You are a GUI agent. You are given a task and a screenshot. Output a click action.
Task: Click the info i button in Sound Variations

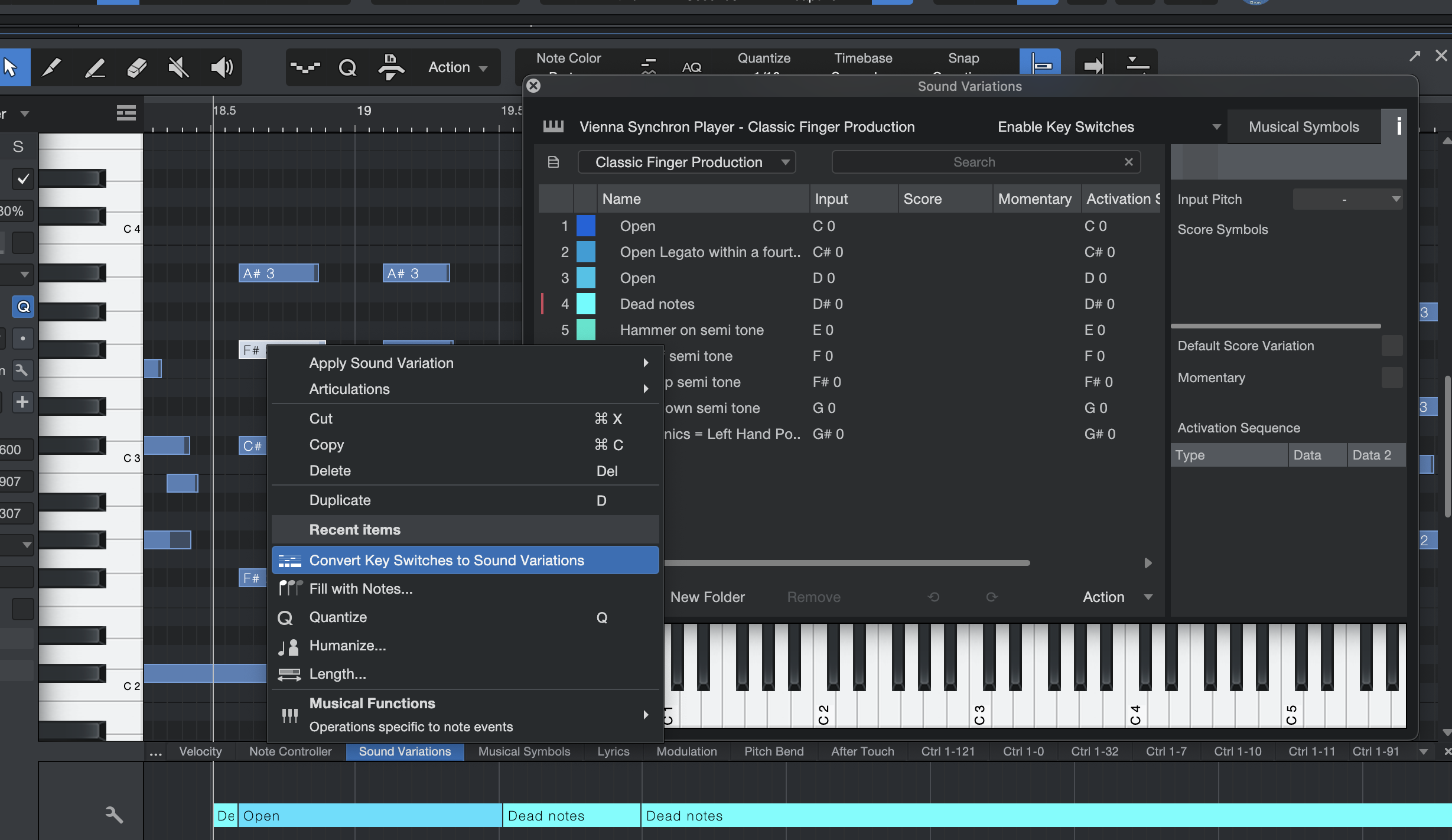1398,126
